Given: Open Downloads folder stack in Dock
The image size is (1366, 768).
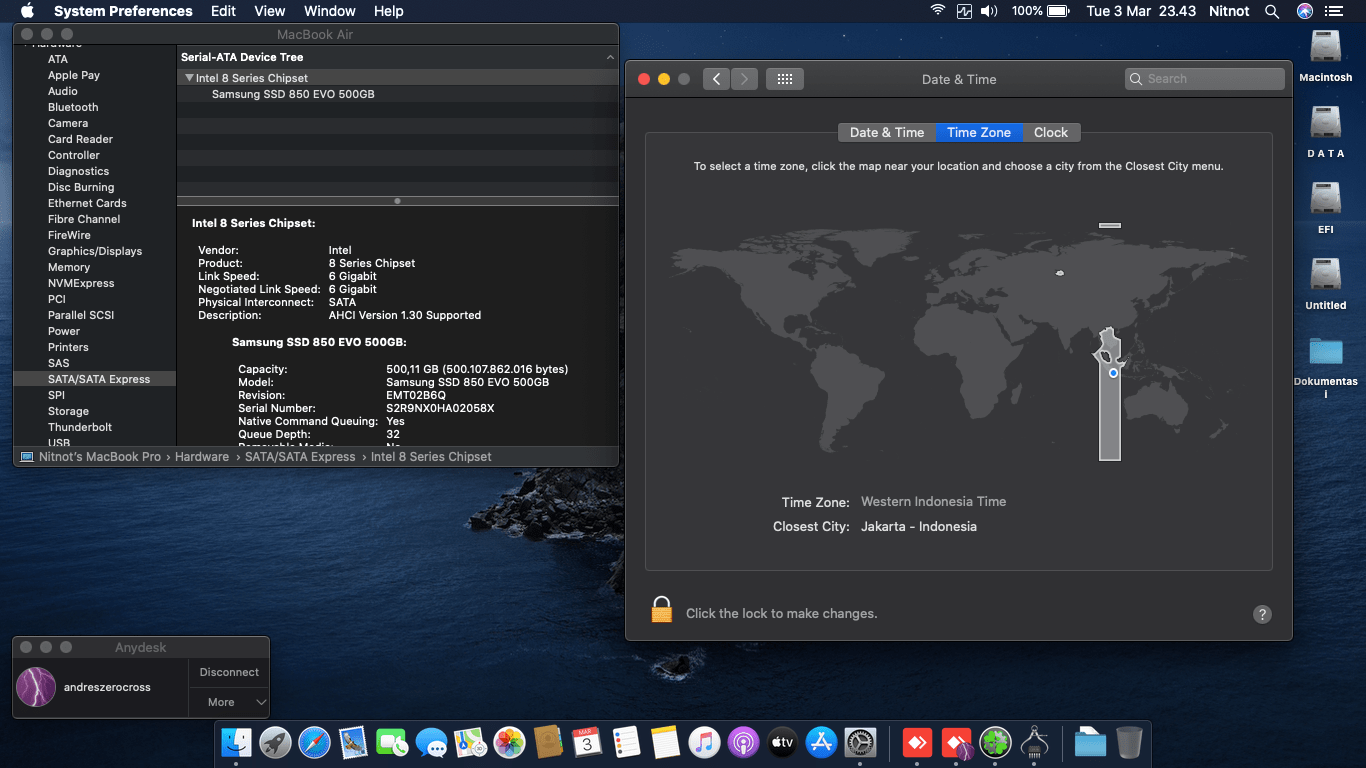Looking at the screenshot, I should tap(1090, 742).
